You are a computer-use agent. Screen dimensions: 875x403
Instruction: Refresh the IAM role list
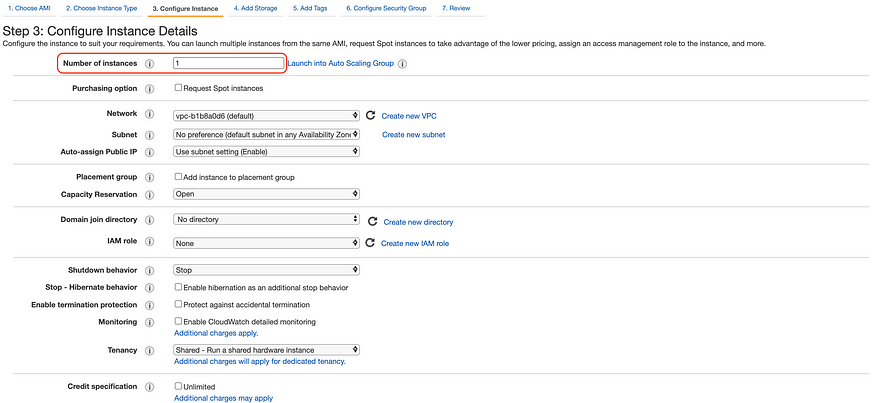[370, 243]
